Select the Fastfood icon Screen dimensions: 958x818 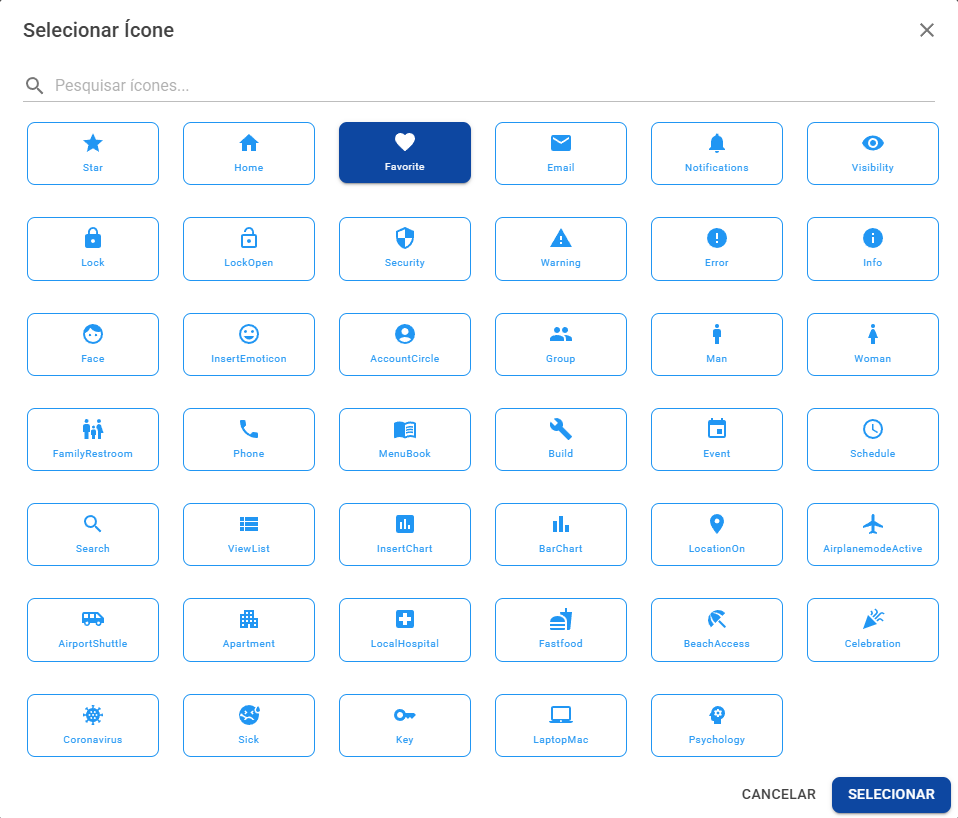click(561, 630)
